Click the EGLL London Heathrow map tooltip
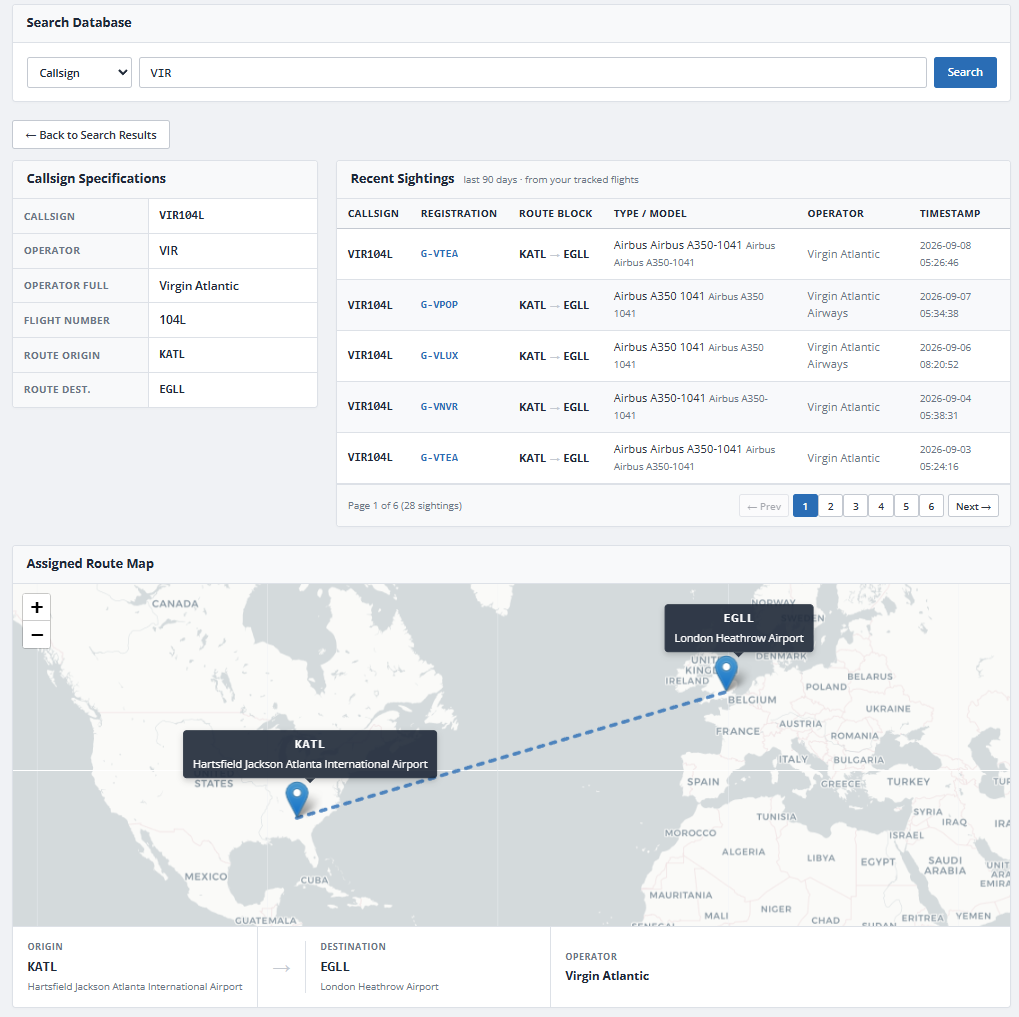This screenshot has width=1019, height=1017. [x=739, y=628]
